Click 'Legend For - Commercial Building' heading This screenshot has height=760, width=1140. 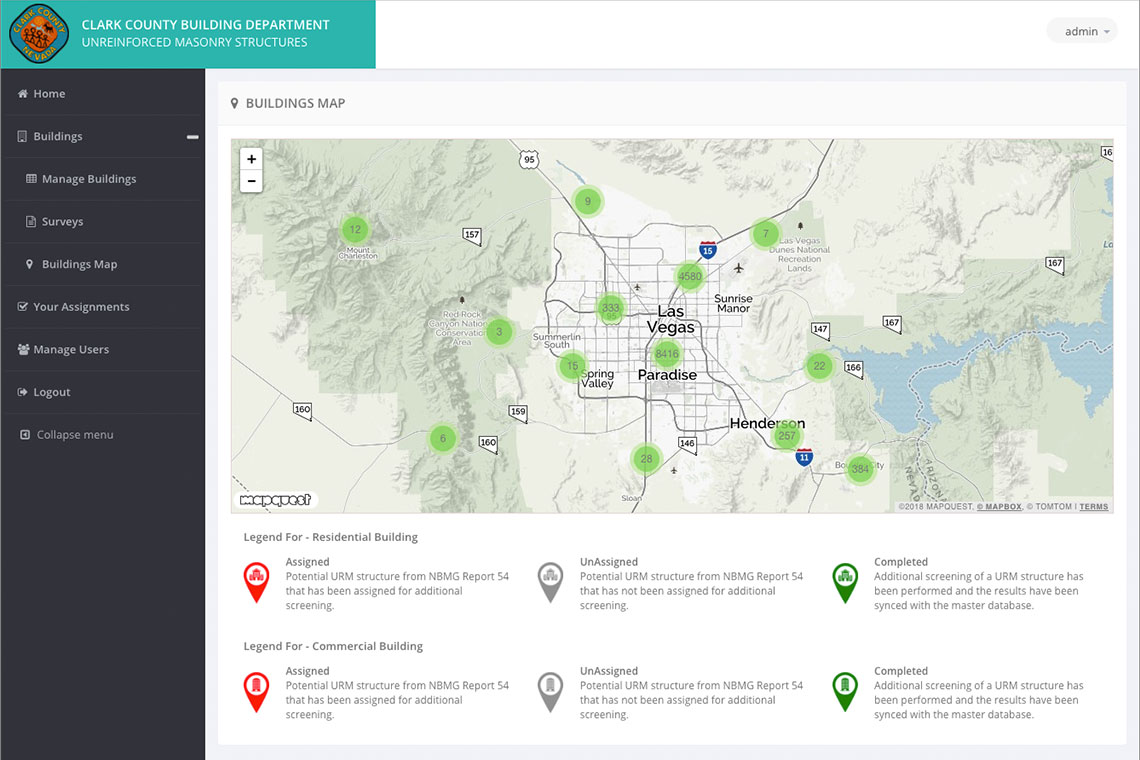pyautogui.click(x=333, y=647)
